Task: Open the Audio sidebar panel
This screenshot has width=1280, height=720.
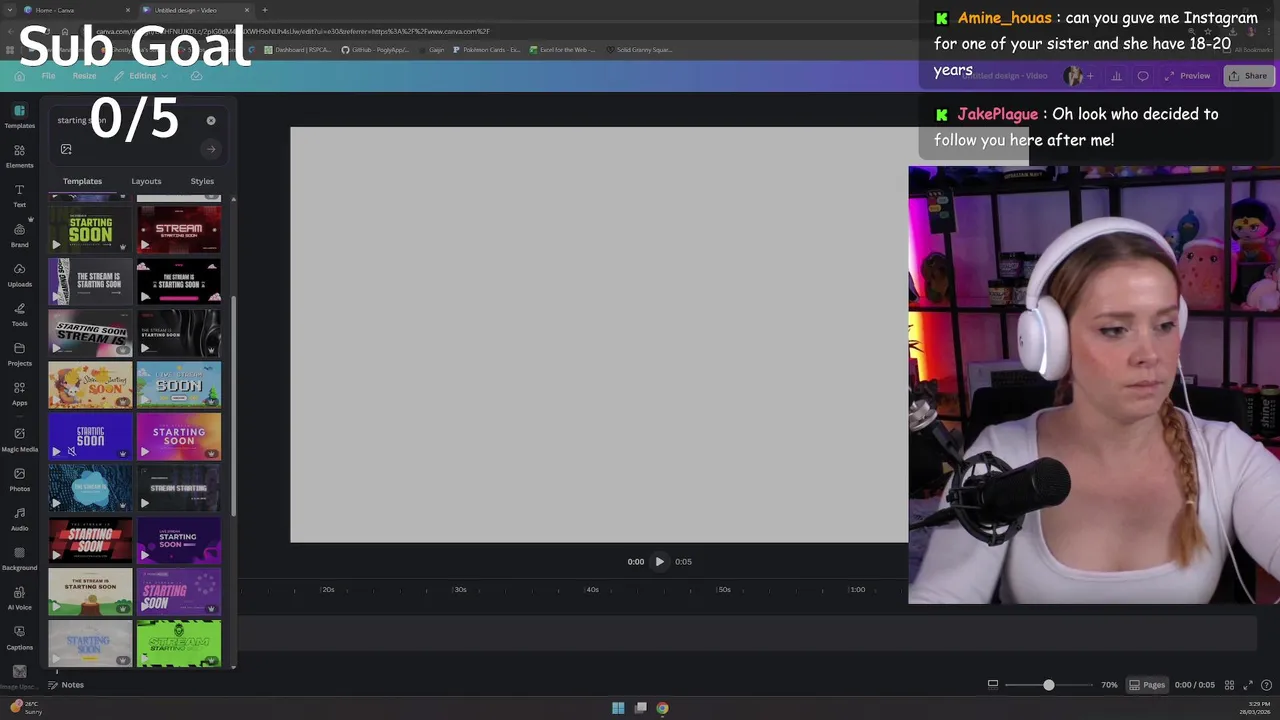Action: point(19,518)
